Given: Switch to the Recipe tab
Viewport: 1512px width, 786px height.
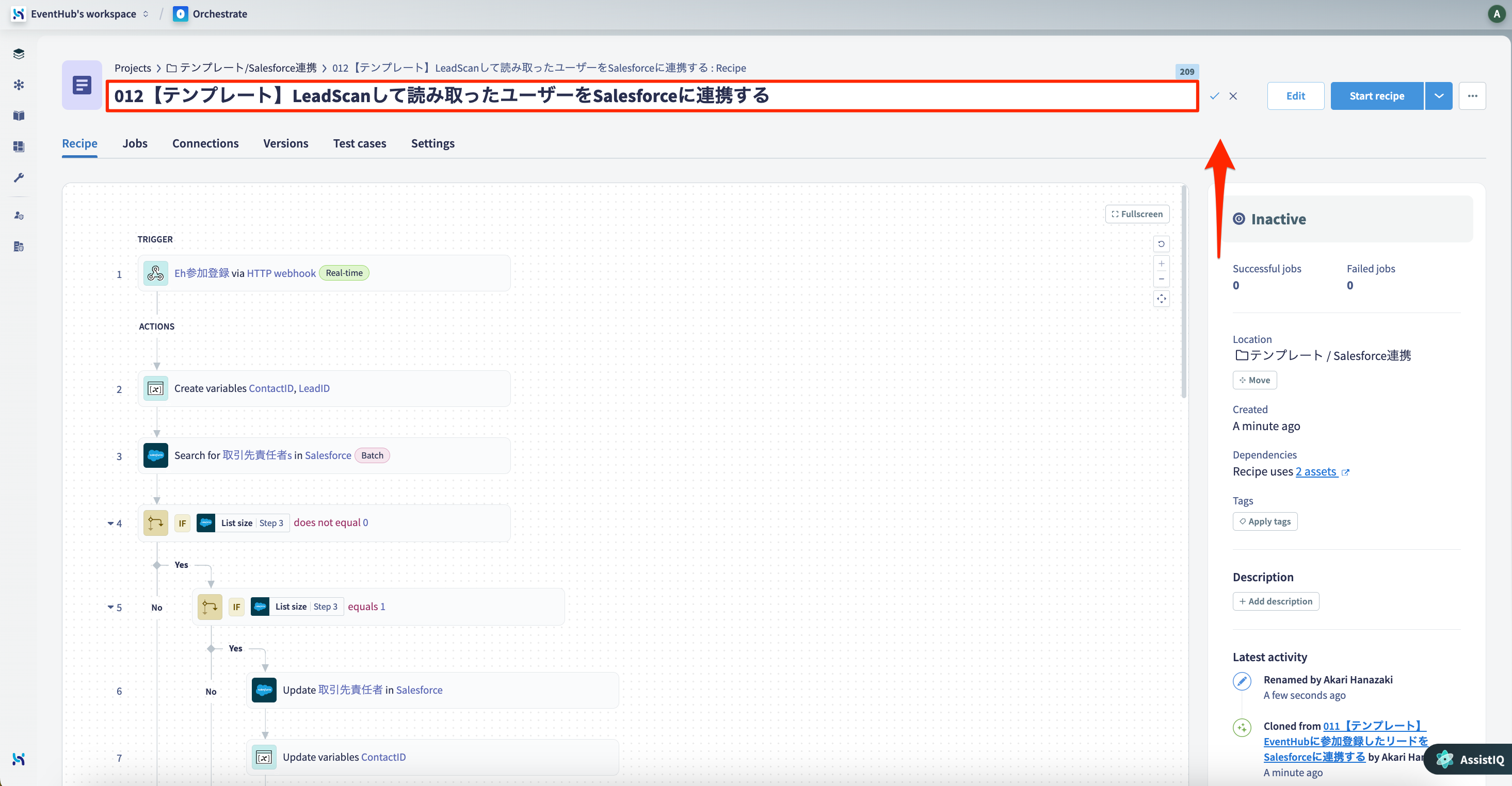Looking at the screenshot, I should (x=80, y=143).
